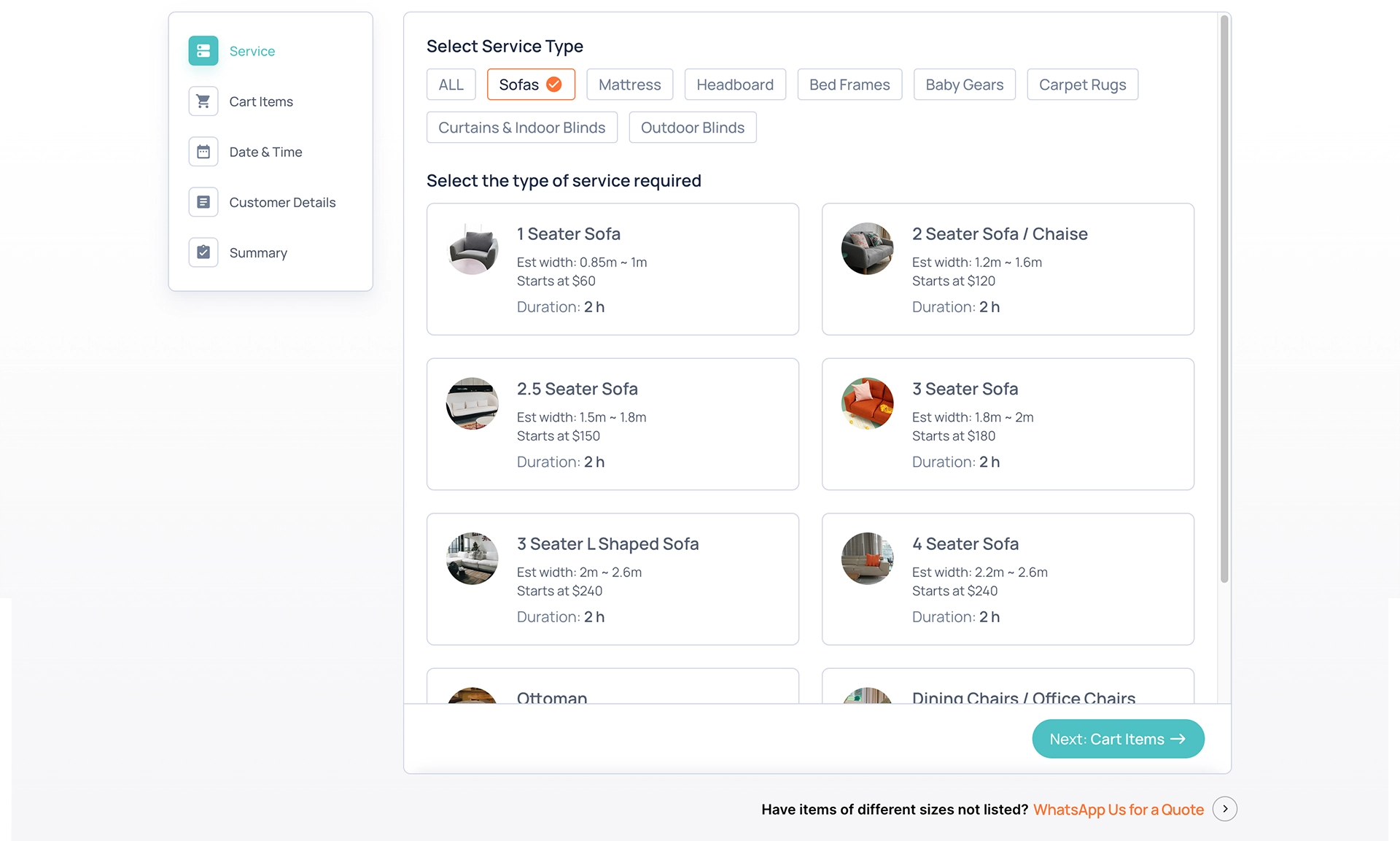Open the Service step label
This screenshot has height=841, width=1400.
(252, 51)
